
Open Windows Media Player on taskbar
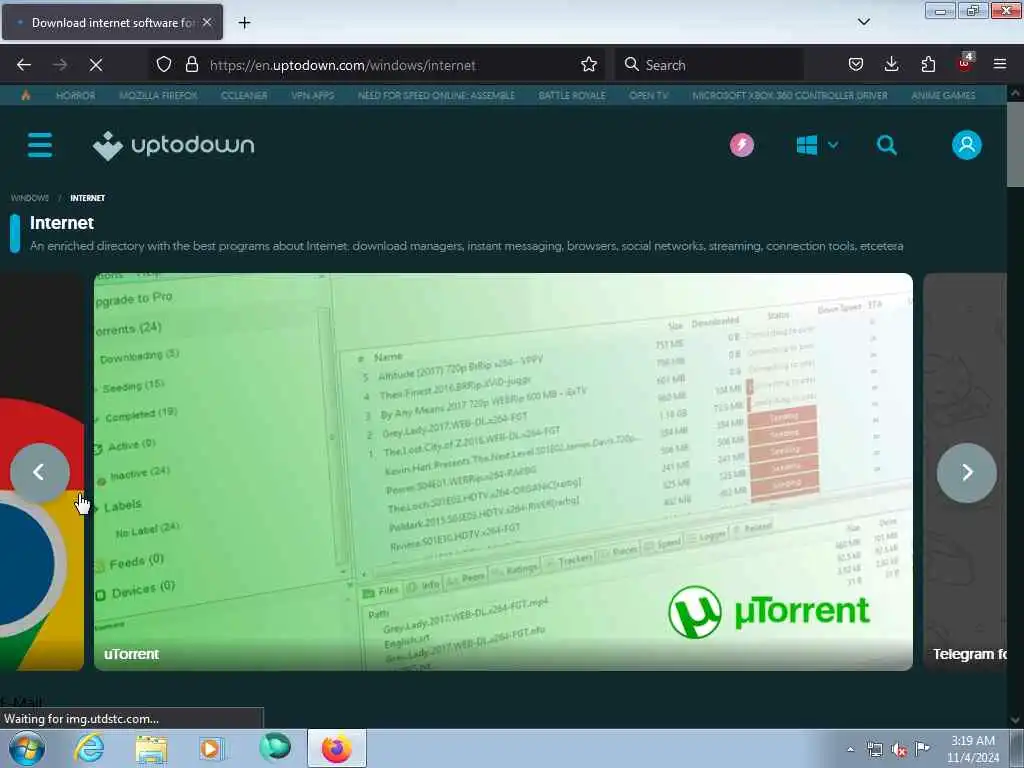point(212,748)
